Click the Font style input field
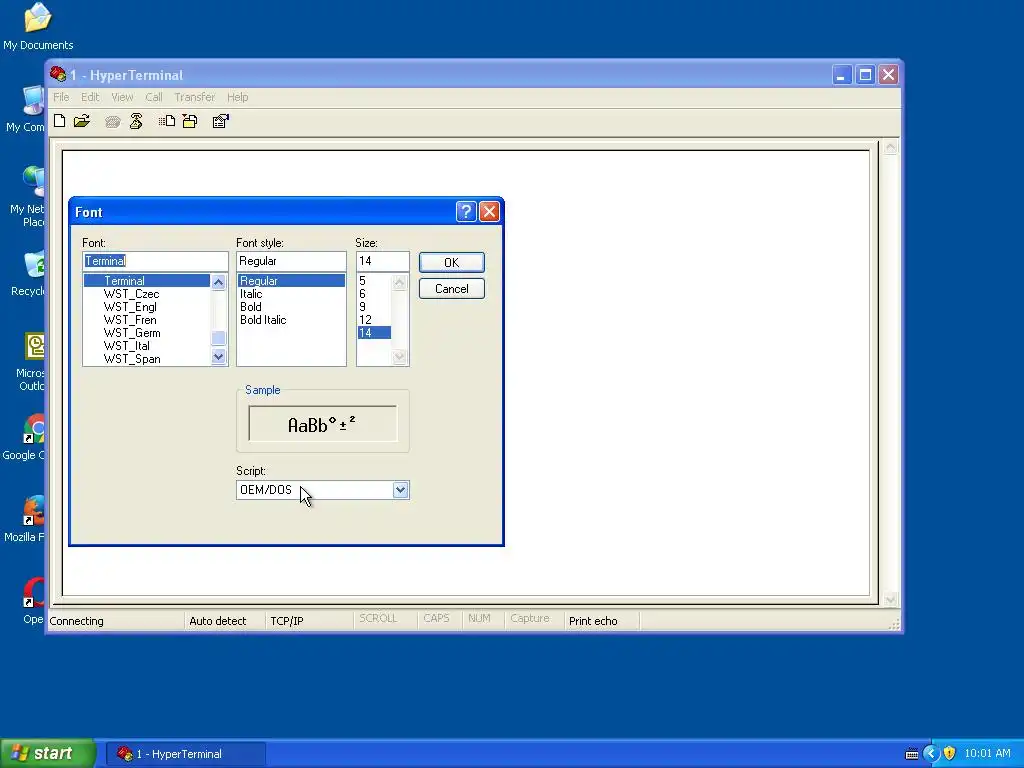 coord(291,261)
